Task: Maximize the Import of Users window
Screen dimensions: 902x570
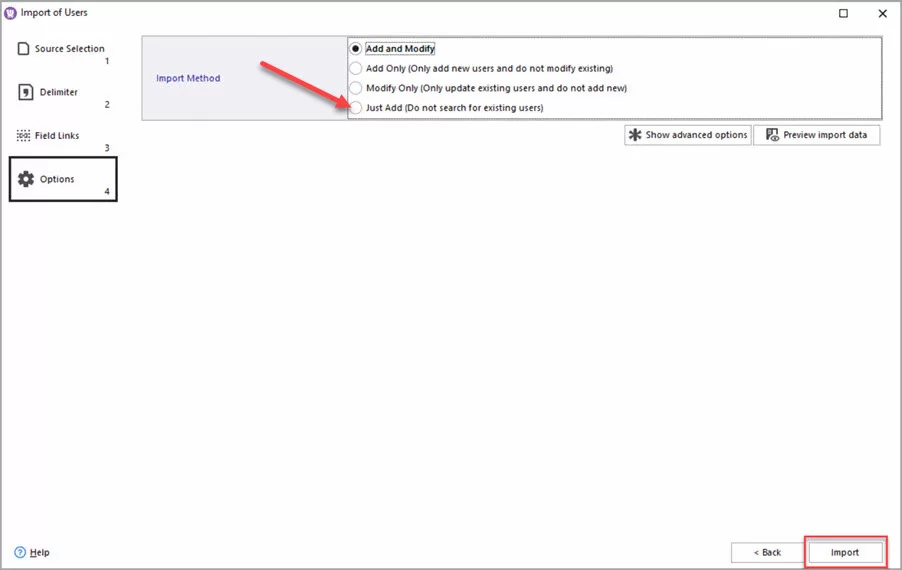Action: tap(843, 13)
